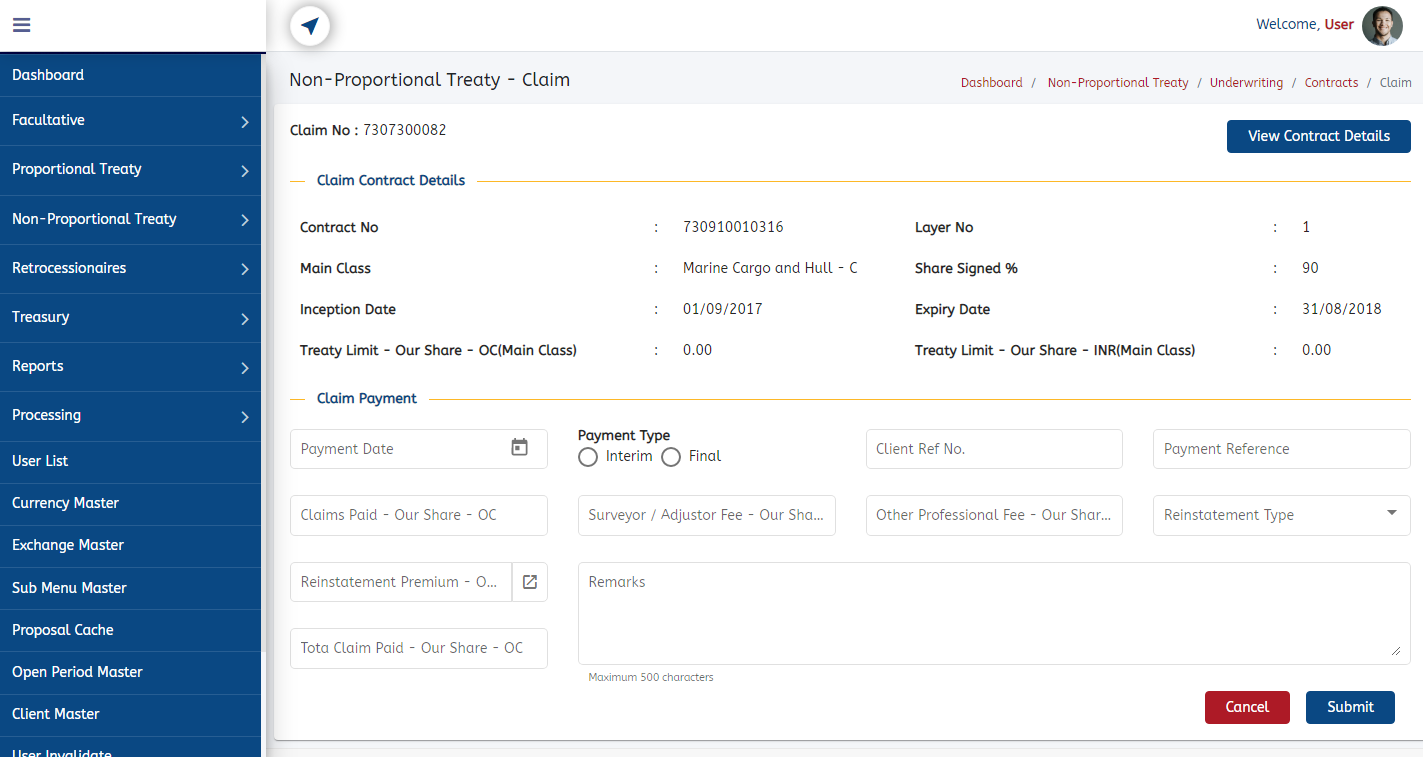The width and height of the screenshot is (1423, 757).
Task: Click the Client Ref No. field
Action: [994, 449]
